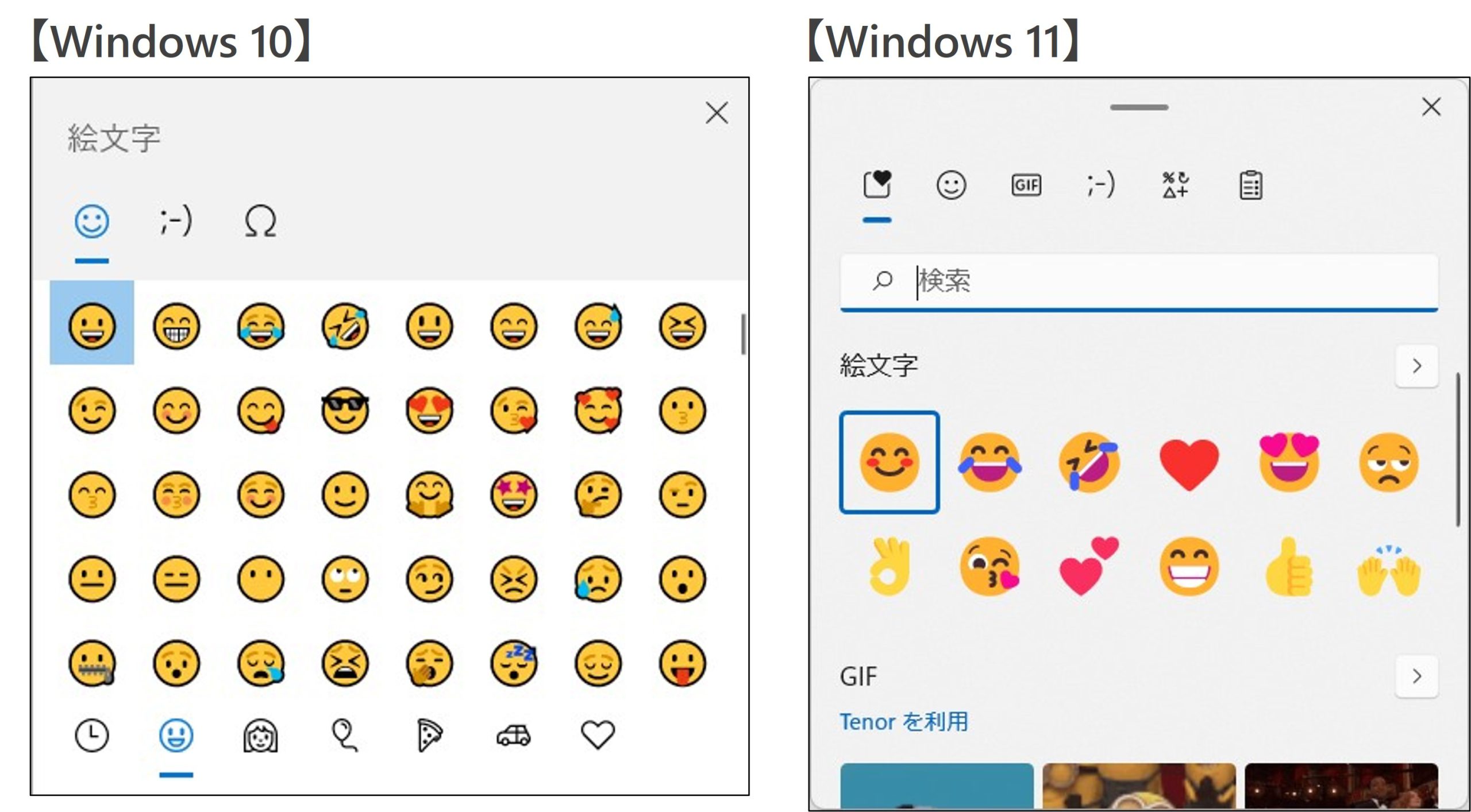Insert the rolling on floor laughing emoji in Windows 11
This screenshot has height=812, width=1471.
1089,462
